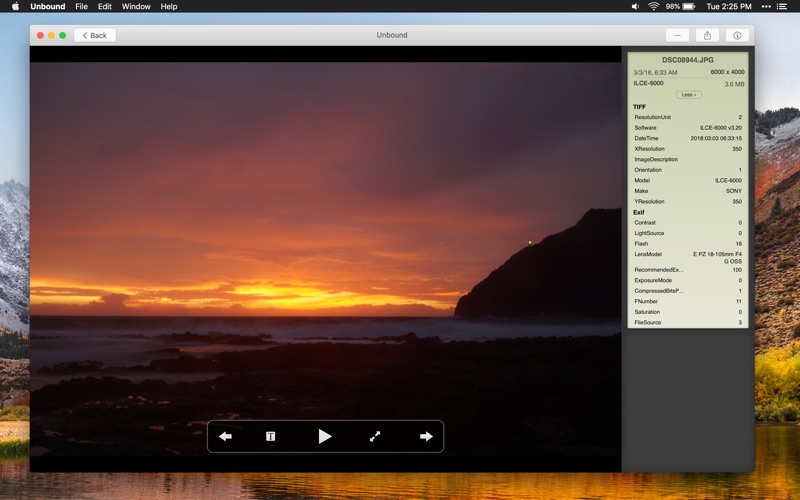Click the Wi-Fi status icon
The width and height of the screenshot is (800, 500).
[654, 6]
